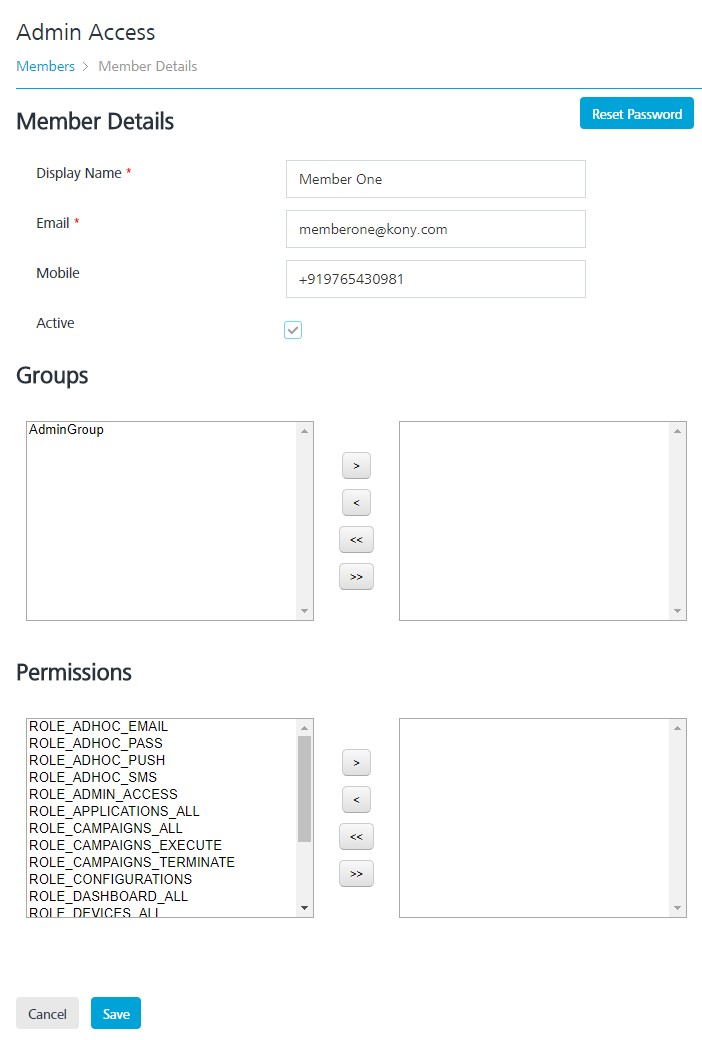Click the Groups double-right arrow button
Viewport: 702px width, 1040px height.
pos(356,577)
